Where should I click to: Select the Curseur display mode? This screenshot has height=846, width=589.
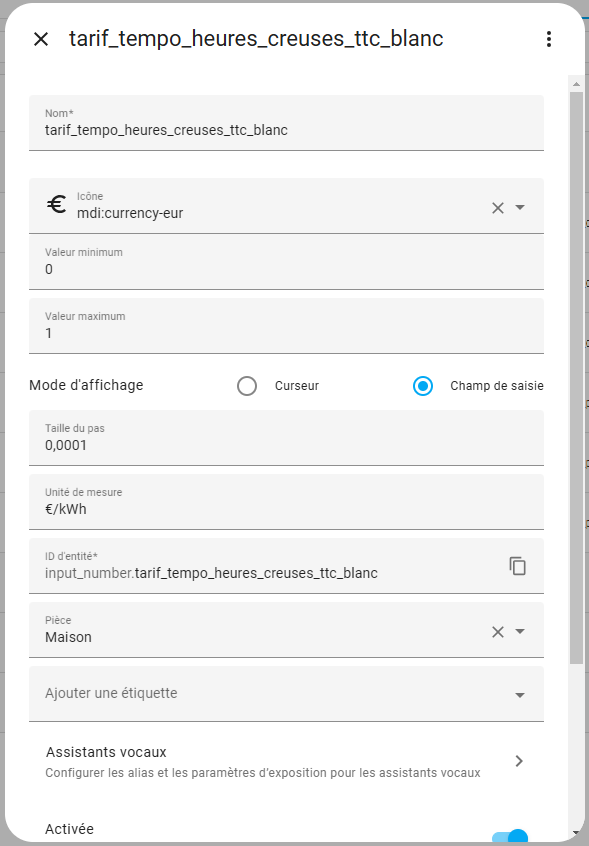coord(247,386)
